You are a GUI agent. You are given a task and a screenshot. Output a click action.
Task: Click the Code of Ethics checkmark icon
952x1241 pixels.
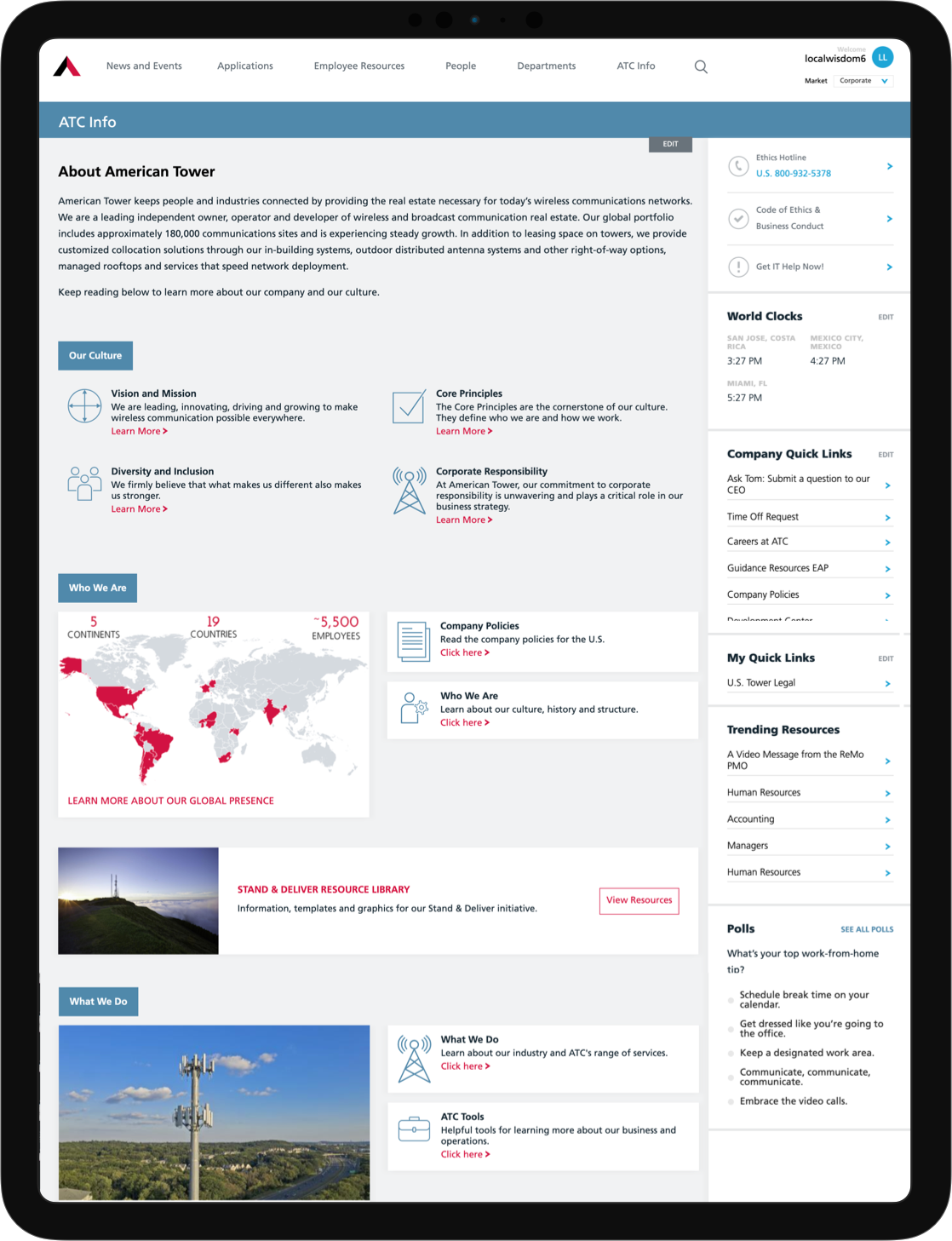tap(738, 219)
